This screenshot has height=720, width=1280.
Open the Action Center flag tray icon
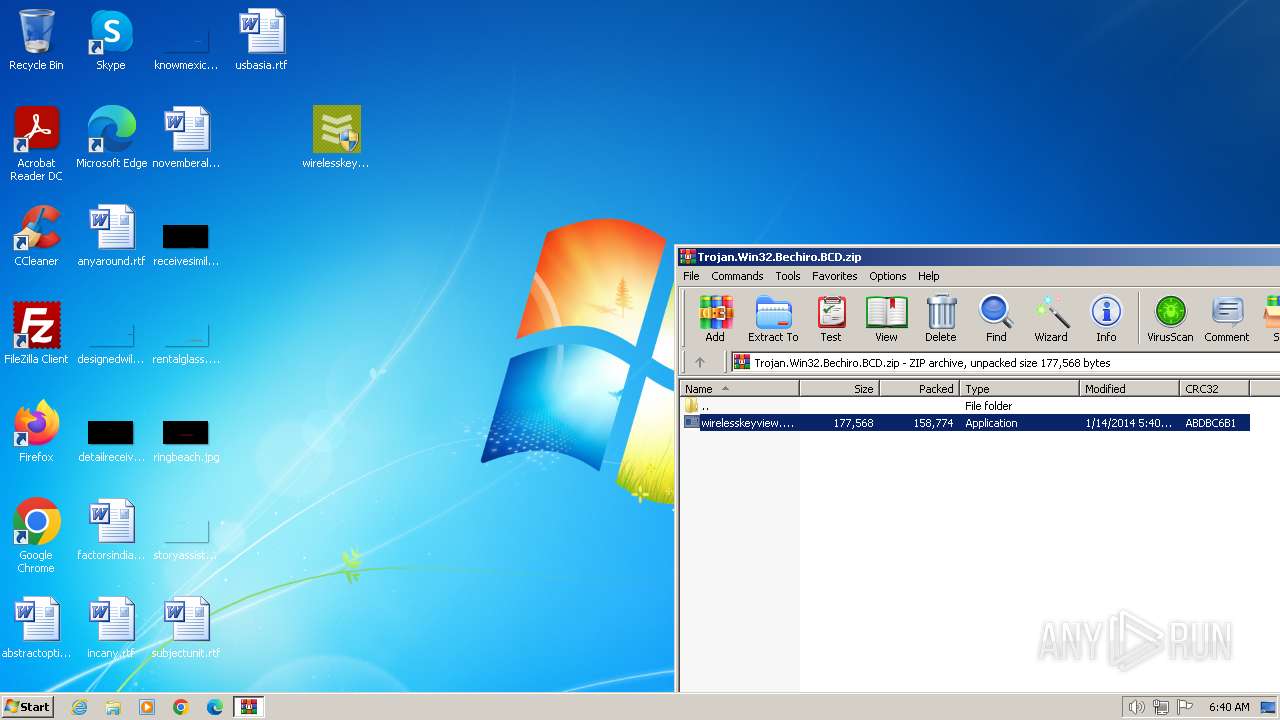[x=1185, y=707]
